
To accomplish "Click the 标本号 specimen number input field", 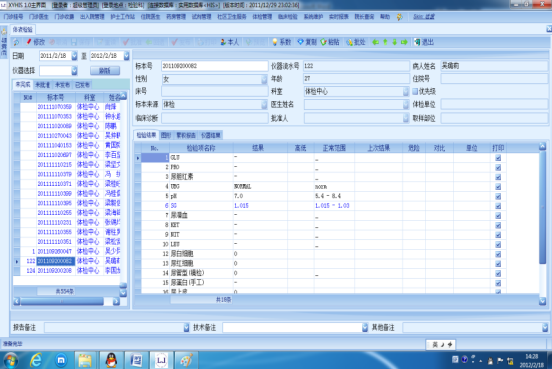I will click(x=214, y=66).
